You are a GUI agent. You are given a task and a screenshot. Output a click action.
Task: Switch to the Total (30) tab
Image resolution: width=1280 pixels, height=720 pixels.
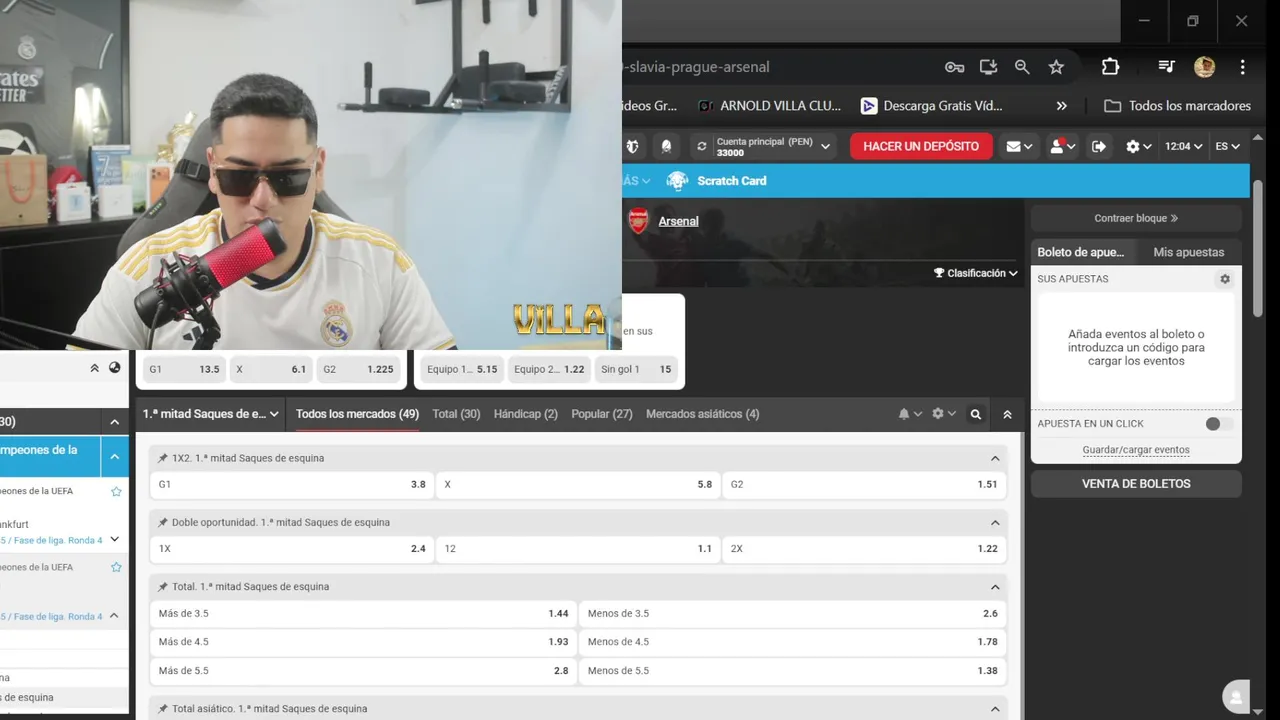(456, 414)
